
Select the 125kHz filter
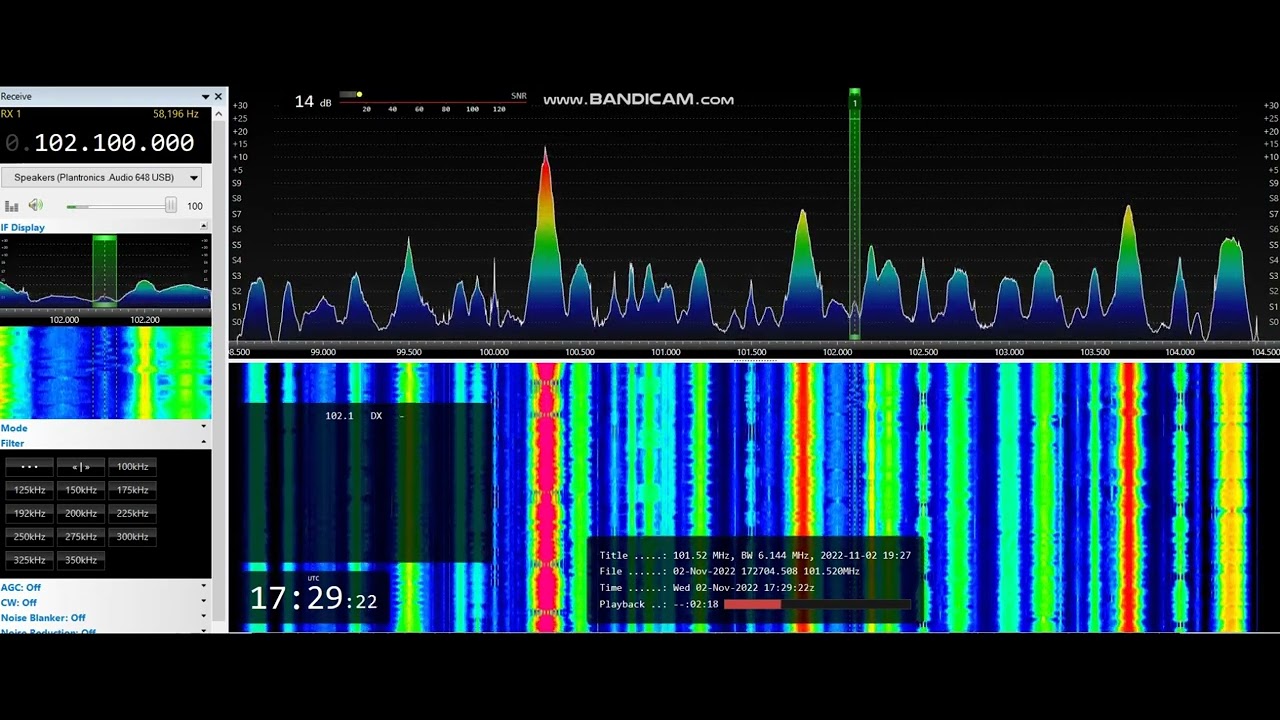(30, 490)
